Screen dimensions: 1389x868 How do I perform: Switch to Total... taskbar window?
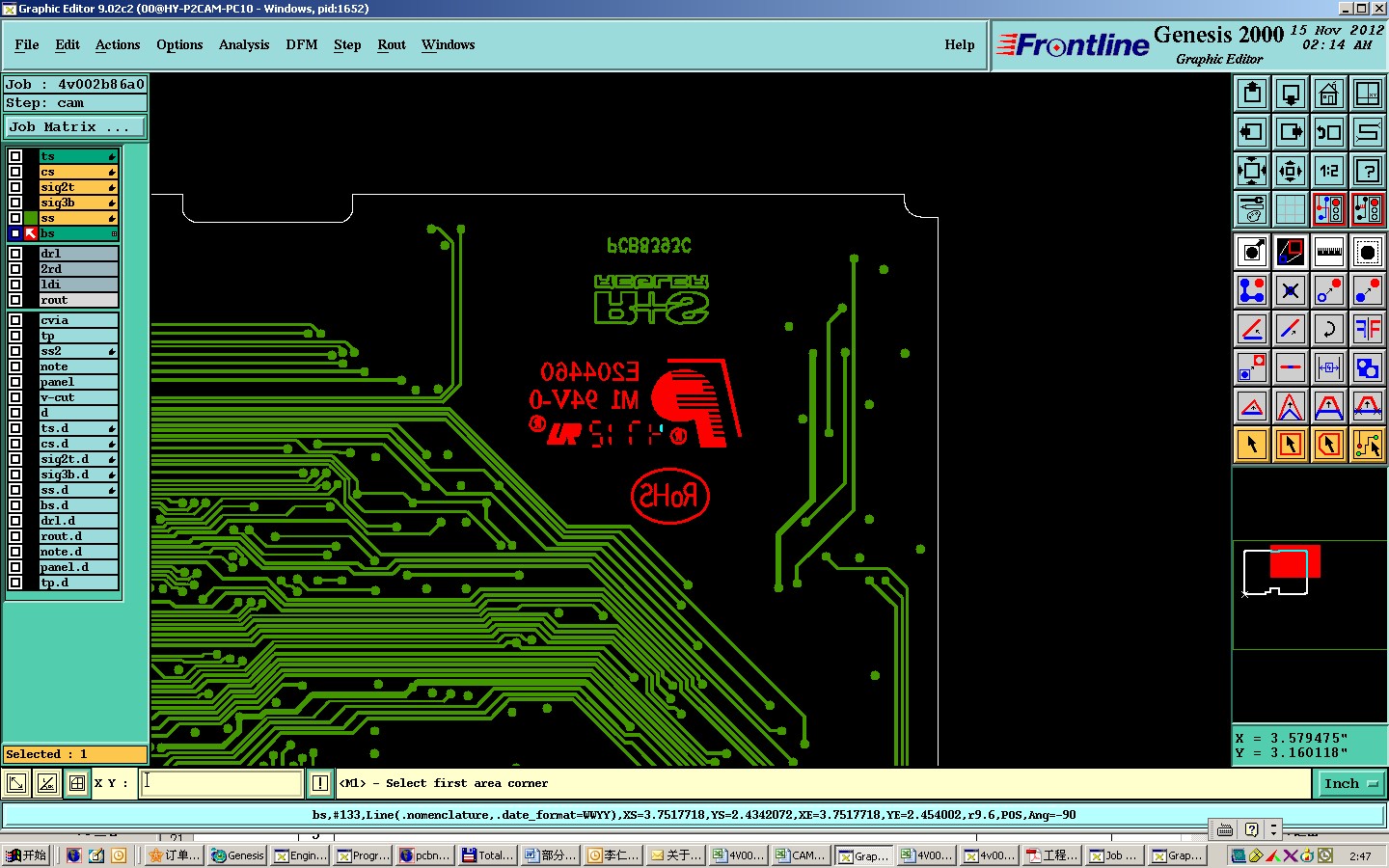(488, 855)
